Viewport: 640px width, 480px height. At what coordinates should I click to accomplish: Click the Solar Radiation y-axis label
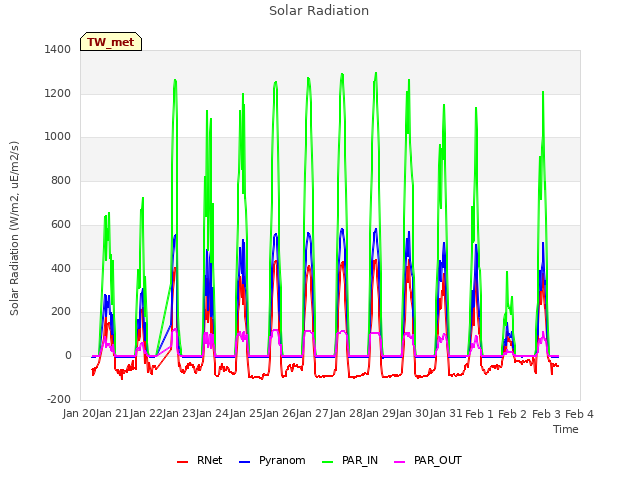click(14, 228)
